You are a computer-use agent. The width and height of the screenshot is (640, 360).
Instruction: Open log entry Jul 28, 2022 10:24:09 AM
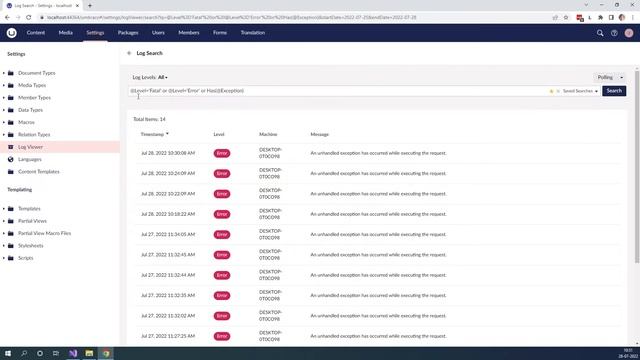378,173
